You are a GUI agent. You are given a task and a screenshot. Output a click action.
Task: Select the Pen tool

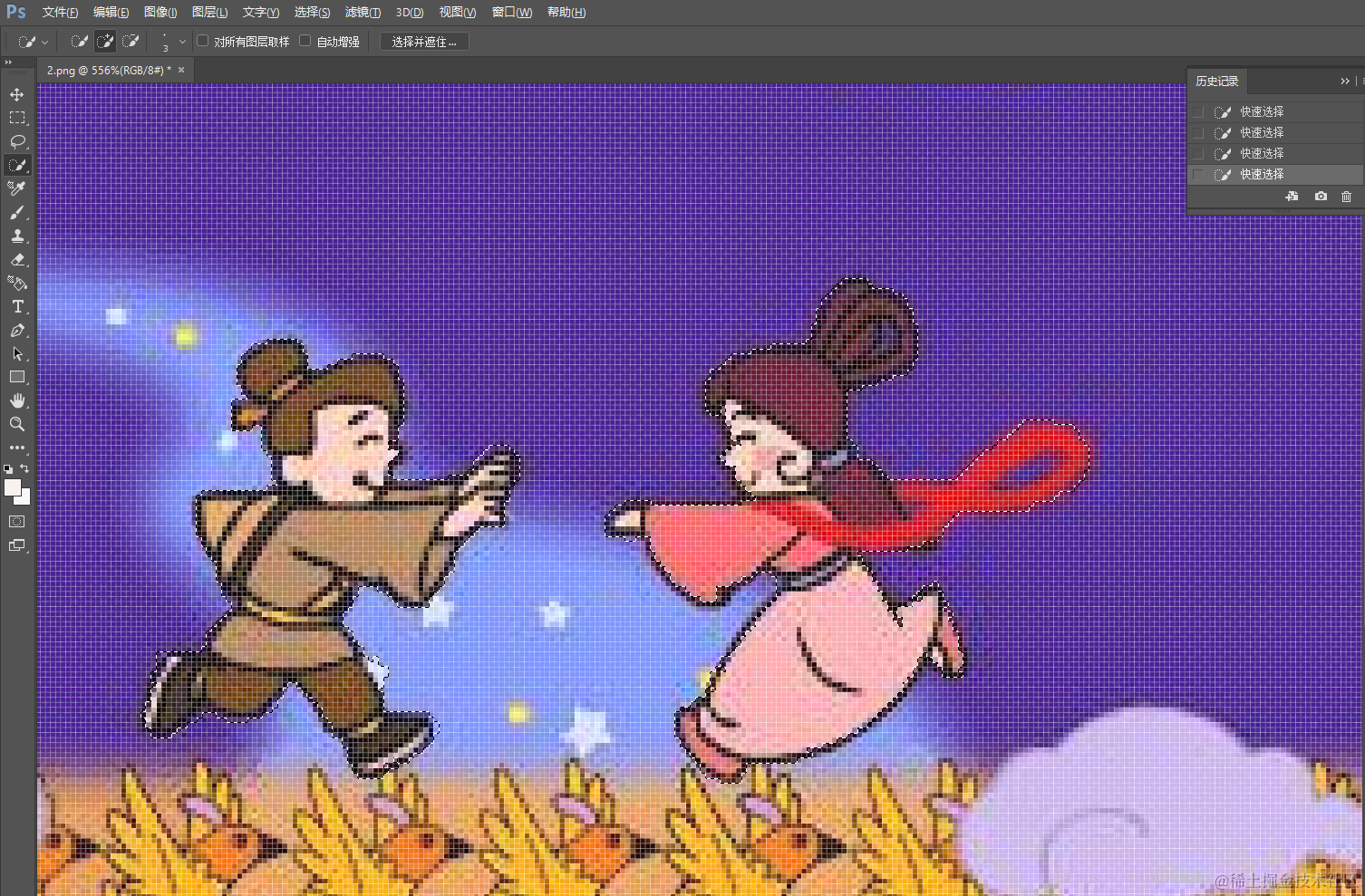coord(17,330)
